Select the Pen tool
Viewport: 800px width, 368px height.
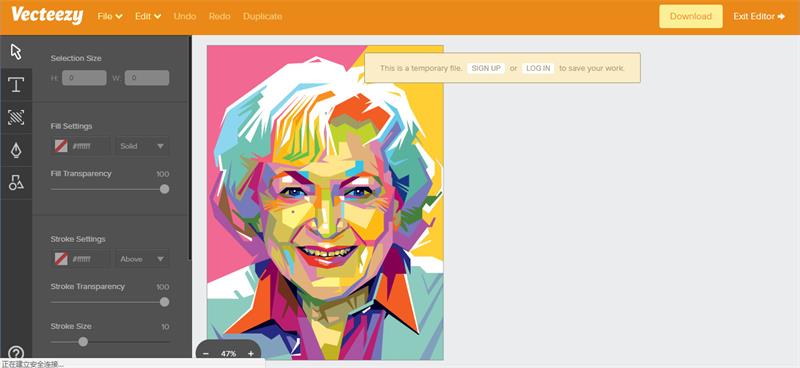click(16, 150)
